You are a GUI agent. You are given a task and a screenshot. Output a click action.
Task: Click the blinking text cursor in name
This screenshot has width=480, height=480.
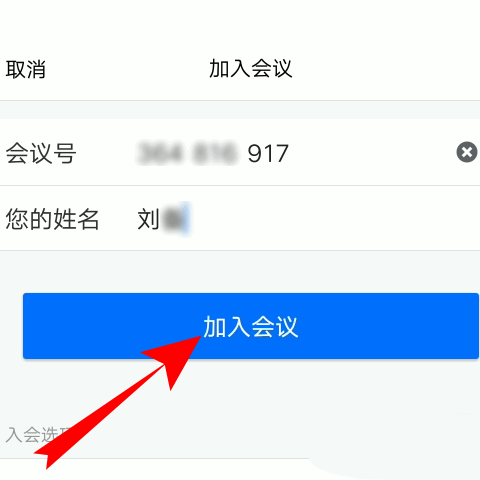pyautogui.click(x=188, y=219)
